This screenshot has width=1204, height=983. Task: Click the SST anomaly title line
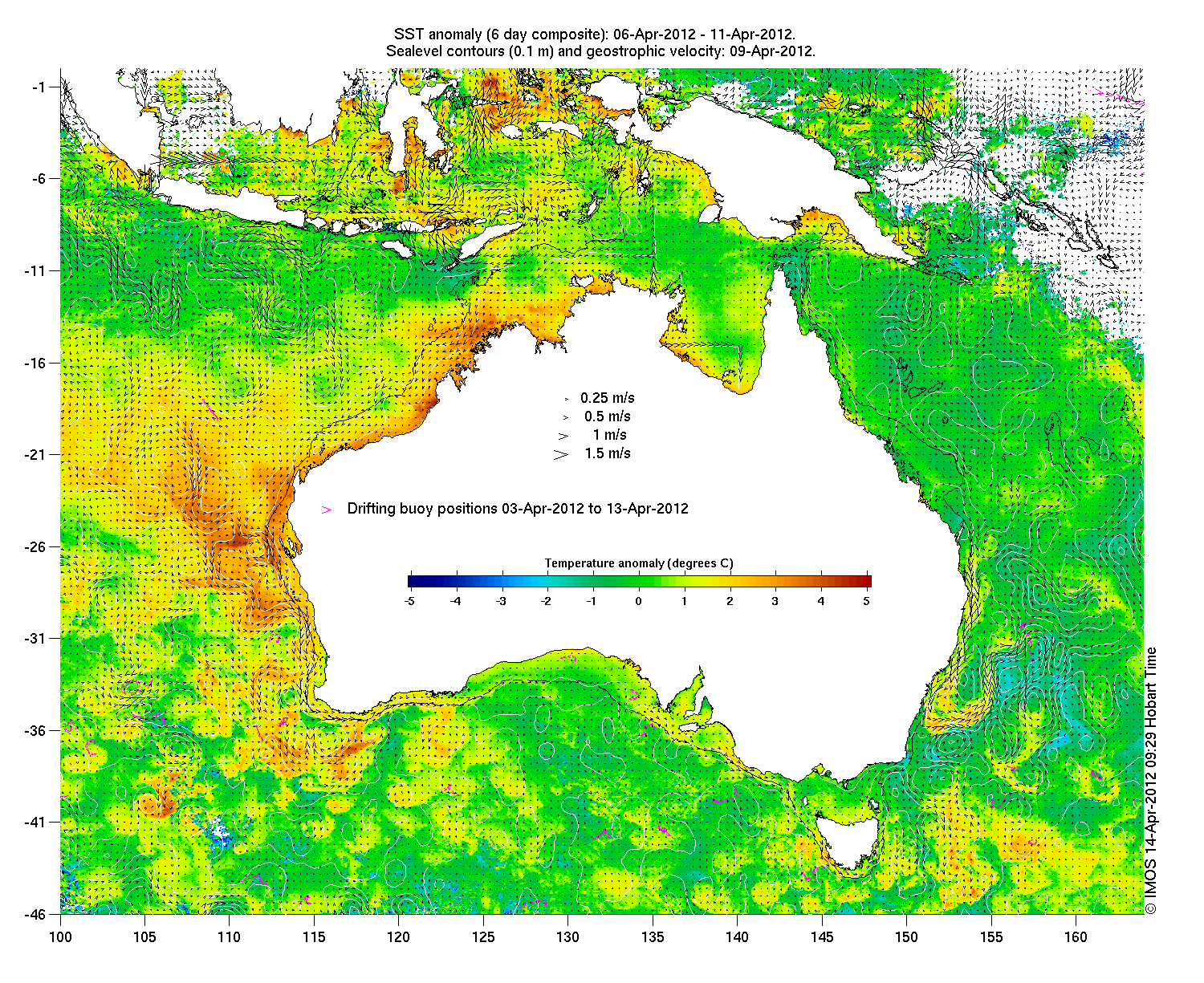pyautogui.click(x=595, y=35)
